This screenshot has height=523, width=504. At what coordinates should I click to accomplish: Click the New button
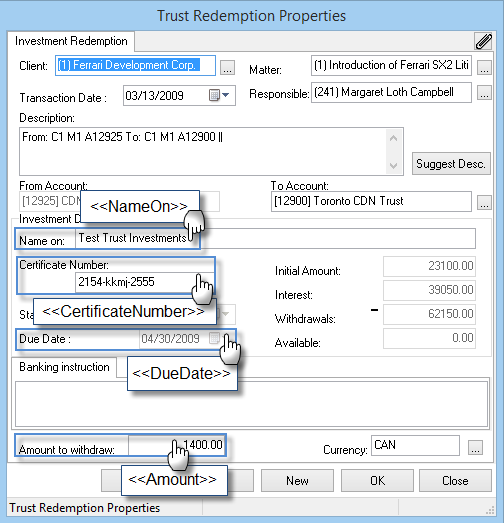point(297,481)
